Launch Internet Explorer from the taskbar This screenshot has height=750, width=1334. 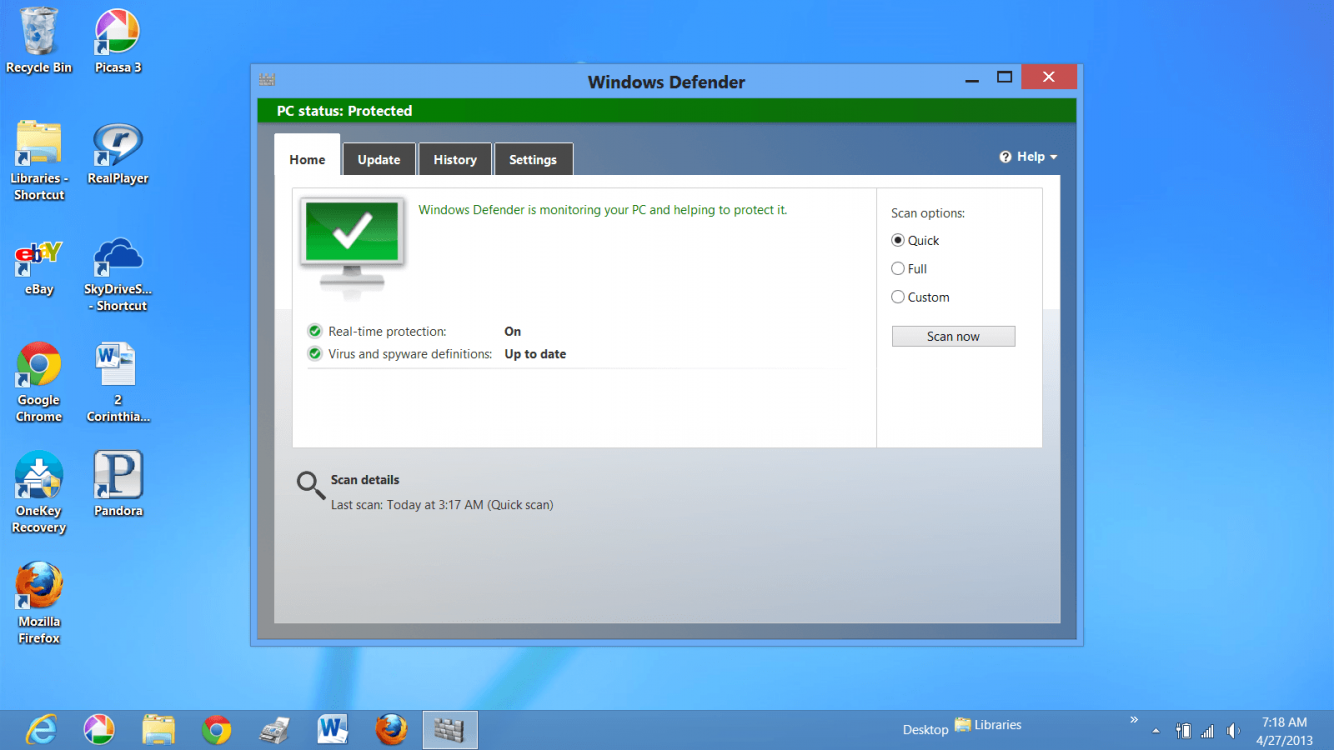41,730
